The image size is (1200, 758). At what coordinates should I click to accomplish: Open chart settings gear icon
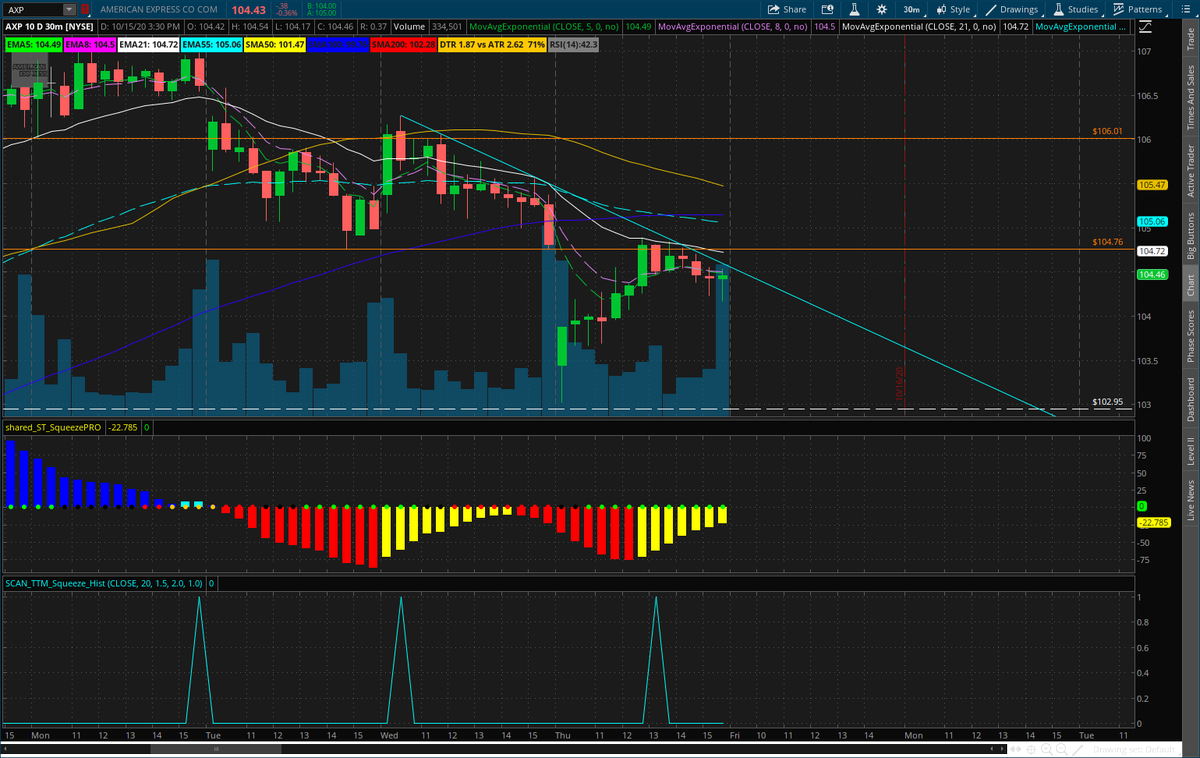click(x=881, y=9)
